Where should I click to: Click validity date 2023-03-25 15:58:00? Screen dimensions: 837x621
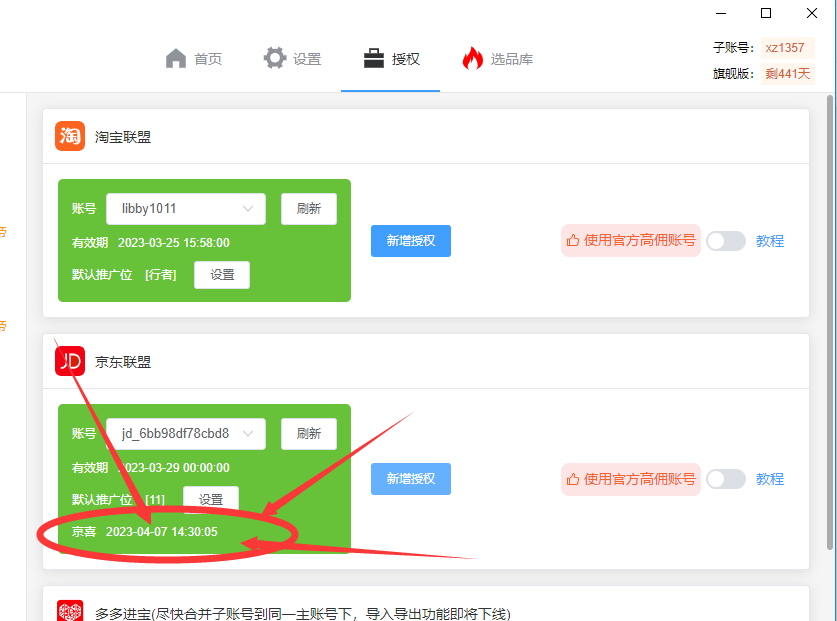pyautogui.click(x=173, y=242)
